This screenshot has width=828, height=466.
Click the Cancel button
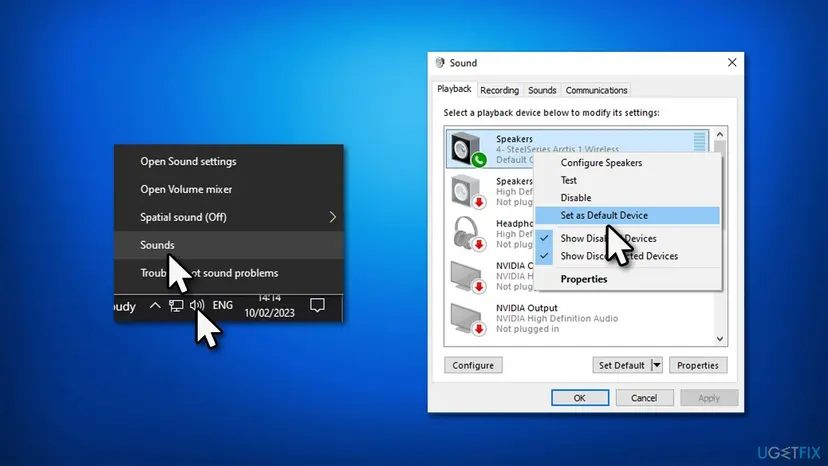pos(644,398)
